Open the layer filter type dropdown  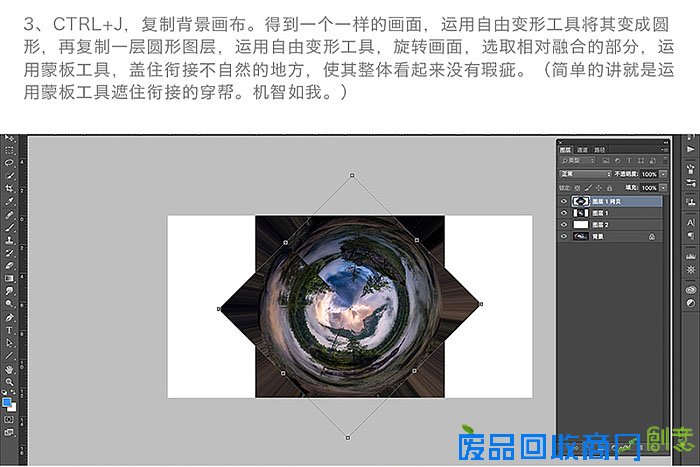click(578, 160)
